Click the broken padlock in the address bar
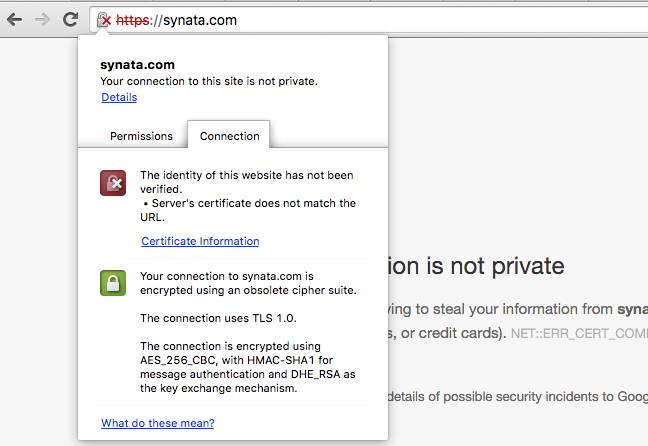 click(104, 19)
